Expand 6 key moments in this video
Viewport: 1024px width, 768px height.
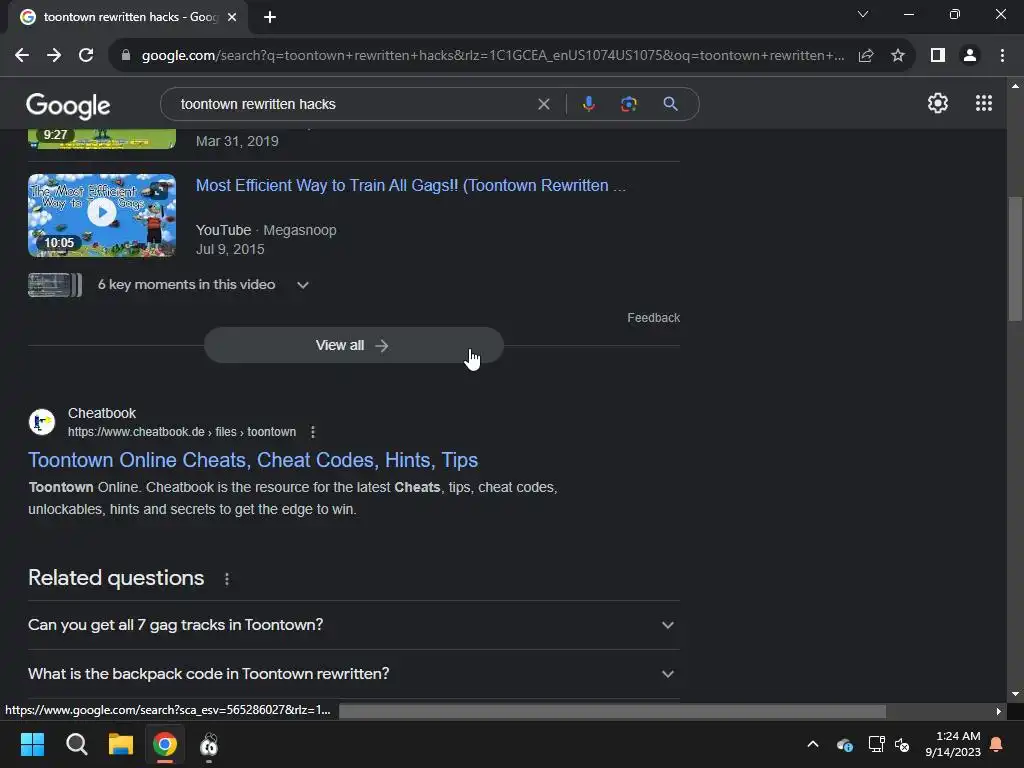click(302, 285)
